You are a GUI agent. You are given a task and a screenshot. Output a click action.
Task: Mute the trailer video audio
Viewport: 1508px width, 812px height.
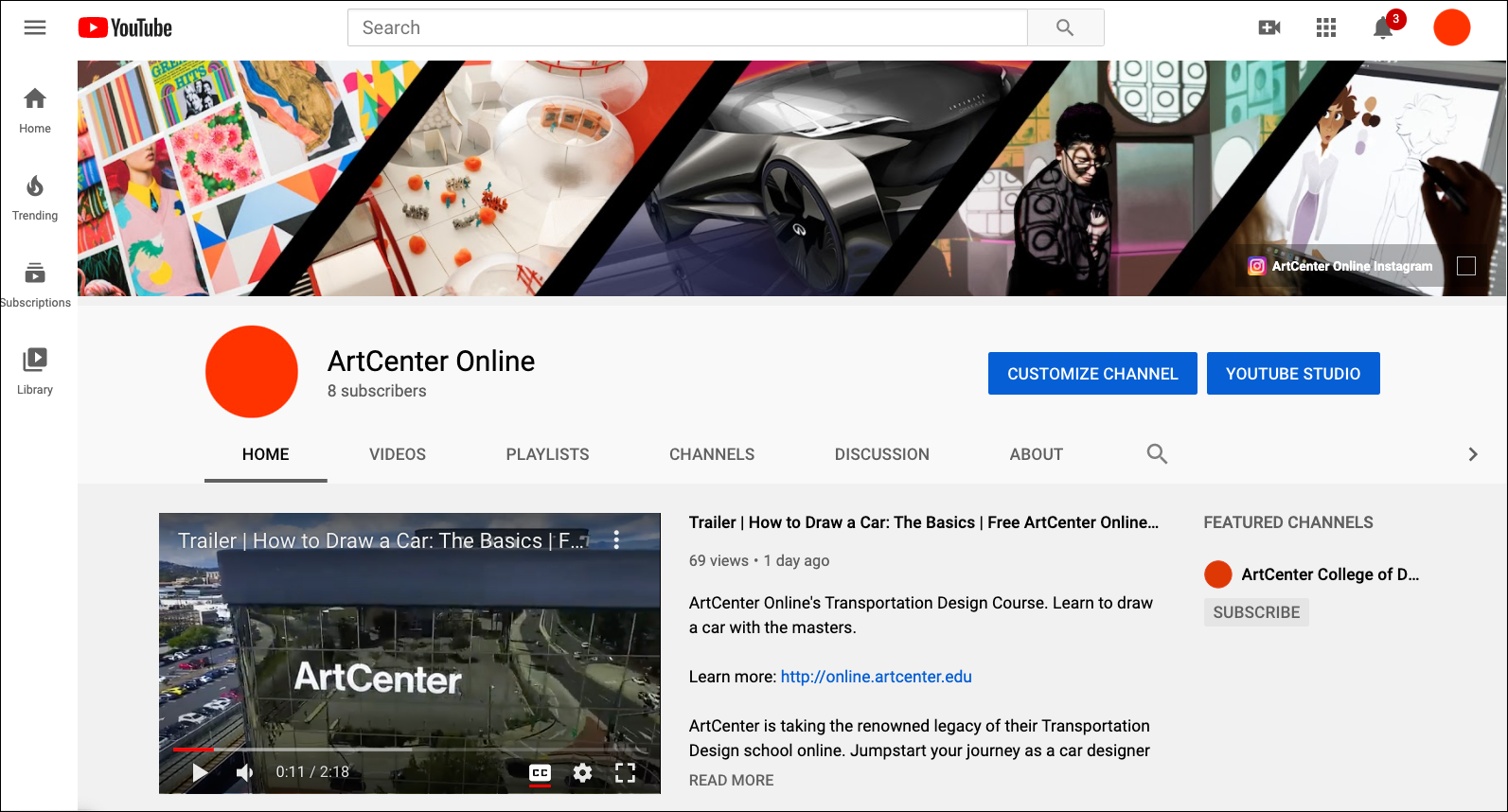click(x=245, y=773)
